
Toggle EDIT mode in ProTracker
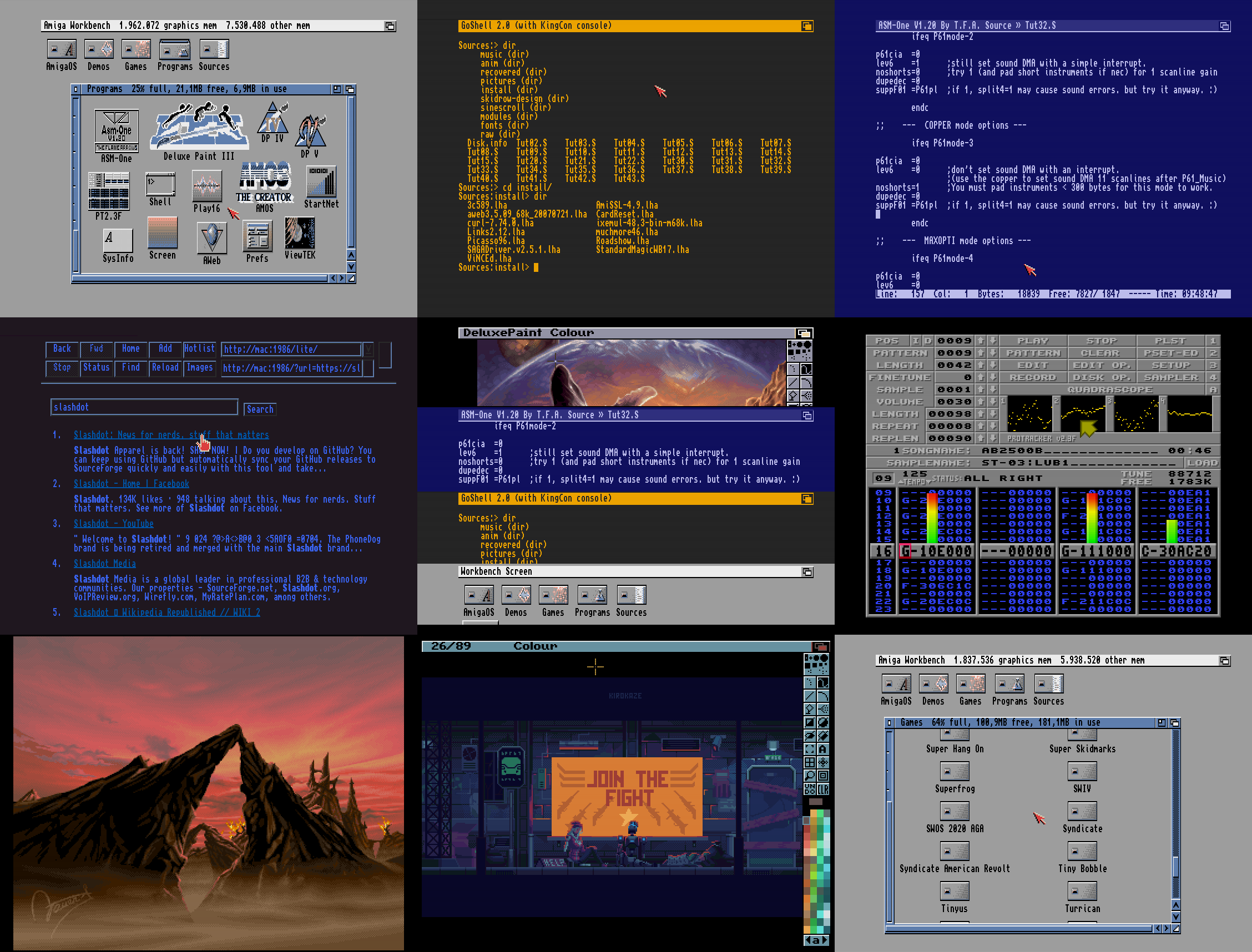click(x=1032, y=366)
